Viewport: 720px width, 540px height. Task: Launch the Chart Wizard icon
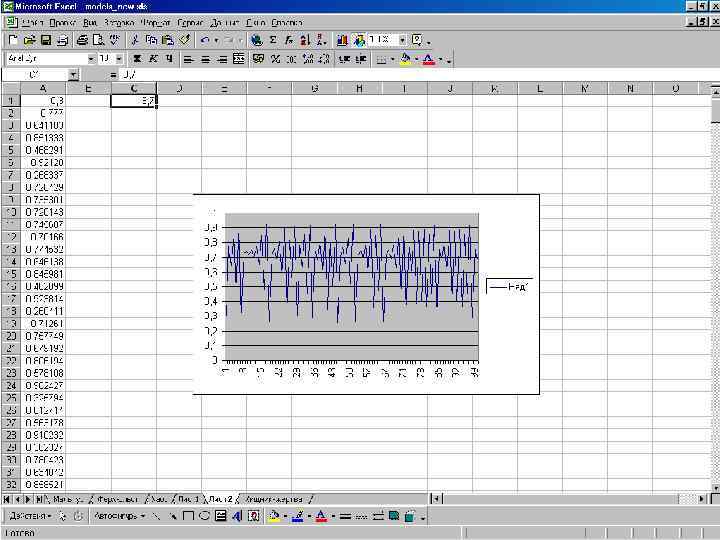[342, 40]
